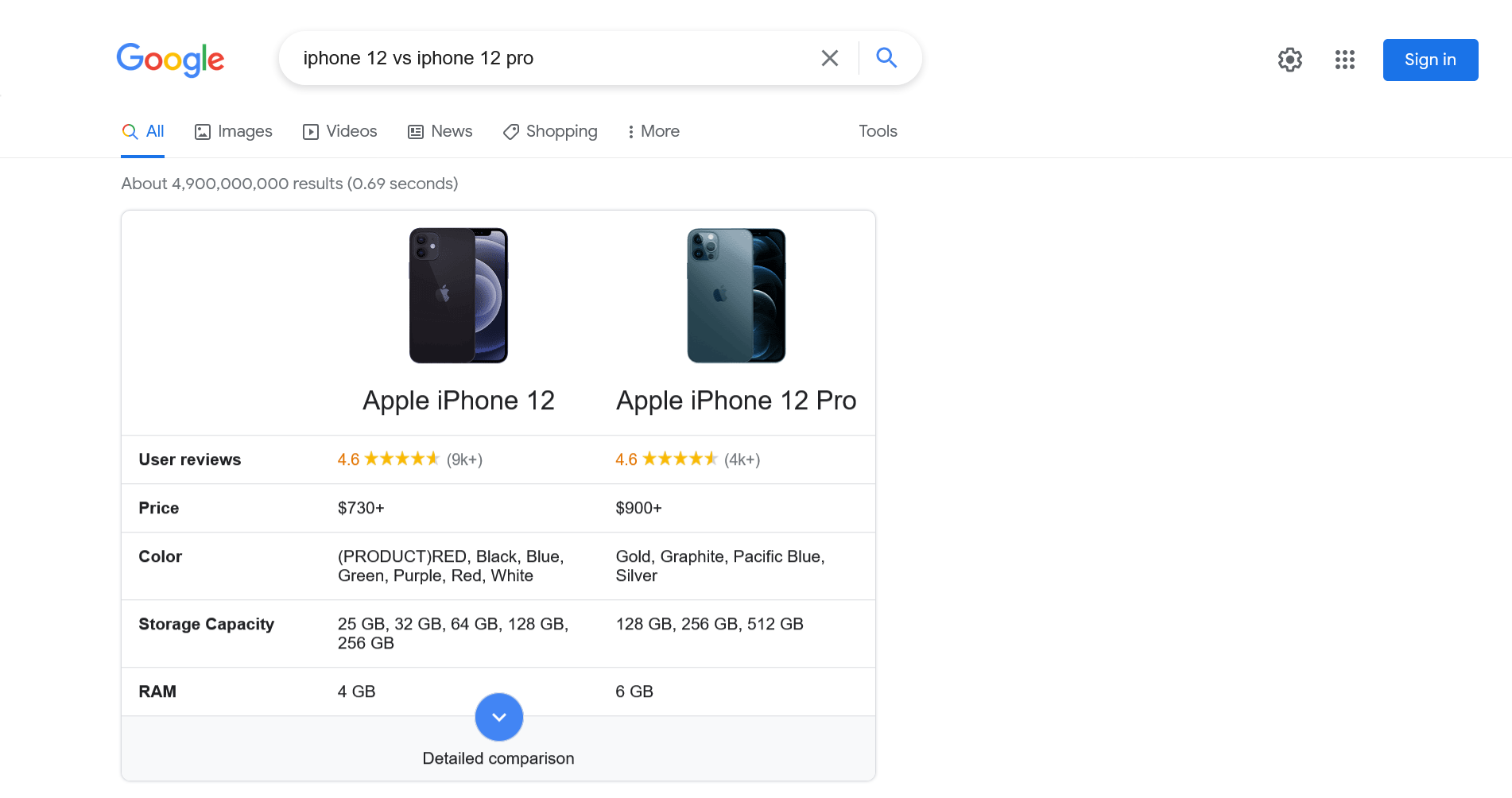The height and width of the screenshot is (798, 1512).
Task: Select the Videos play icon tab
Action: [x=311, y=131]
